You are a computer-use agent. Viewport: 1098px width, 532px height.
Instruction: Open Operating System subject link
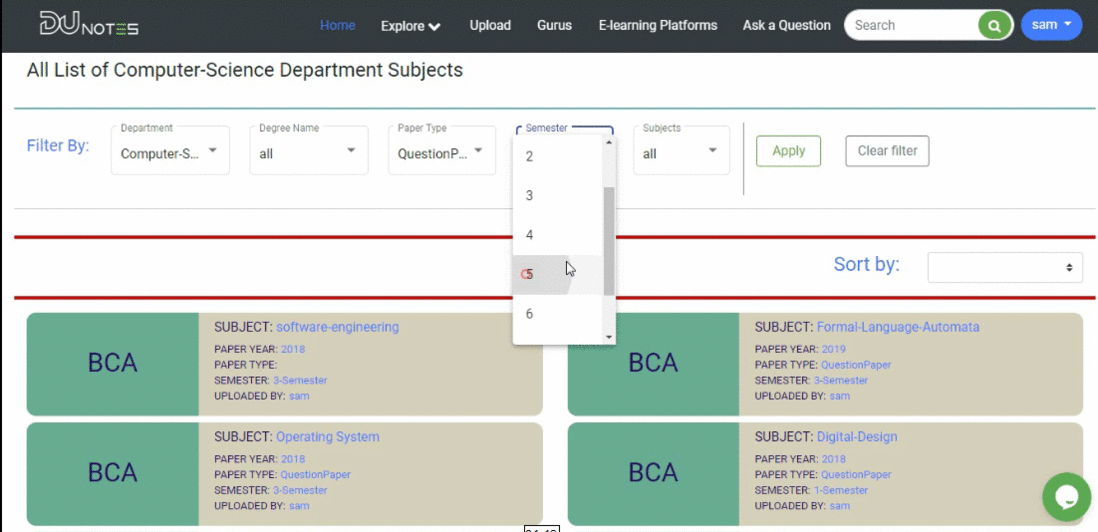tap(328, 437)
